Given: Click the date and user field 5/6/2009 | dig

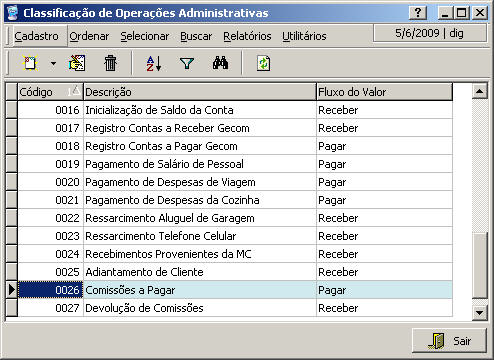Looking at the screenshot, I should pos(430,33).
